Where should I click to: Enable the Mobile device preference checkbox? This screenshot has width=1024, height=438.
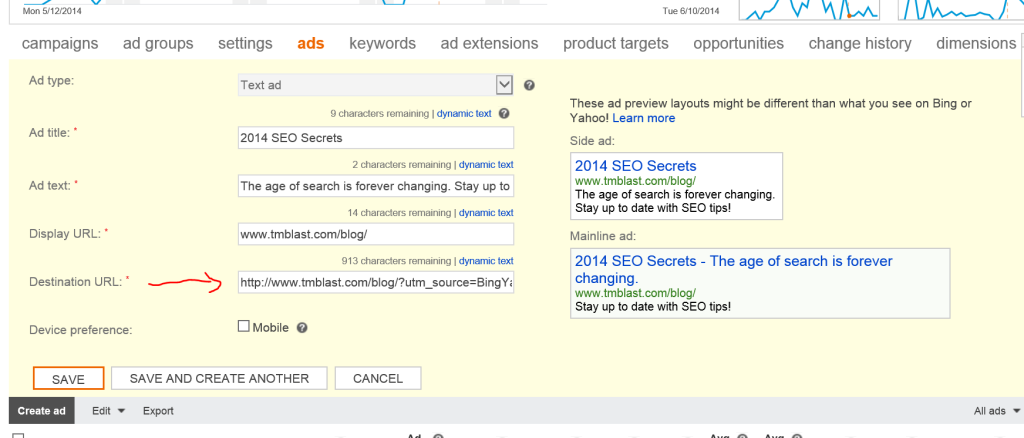tap(244, 327)
